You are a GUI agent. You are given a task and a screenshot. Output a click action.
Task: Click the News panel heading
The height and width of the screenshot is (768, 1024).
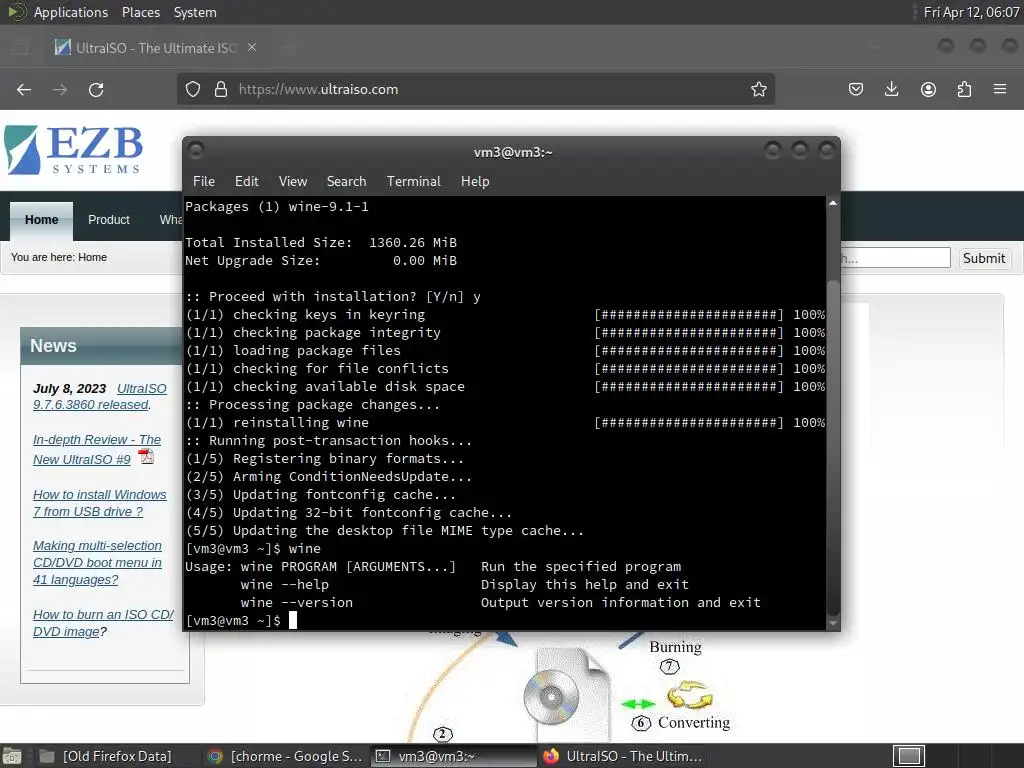54,345
